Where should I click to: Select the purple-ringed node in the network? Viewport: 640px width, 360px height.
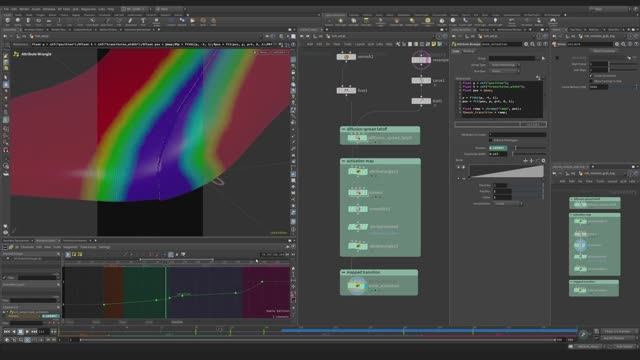click(x=421, y=60)
